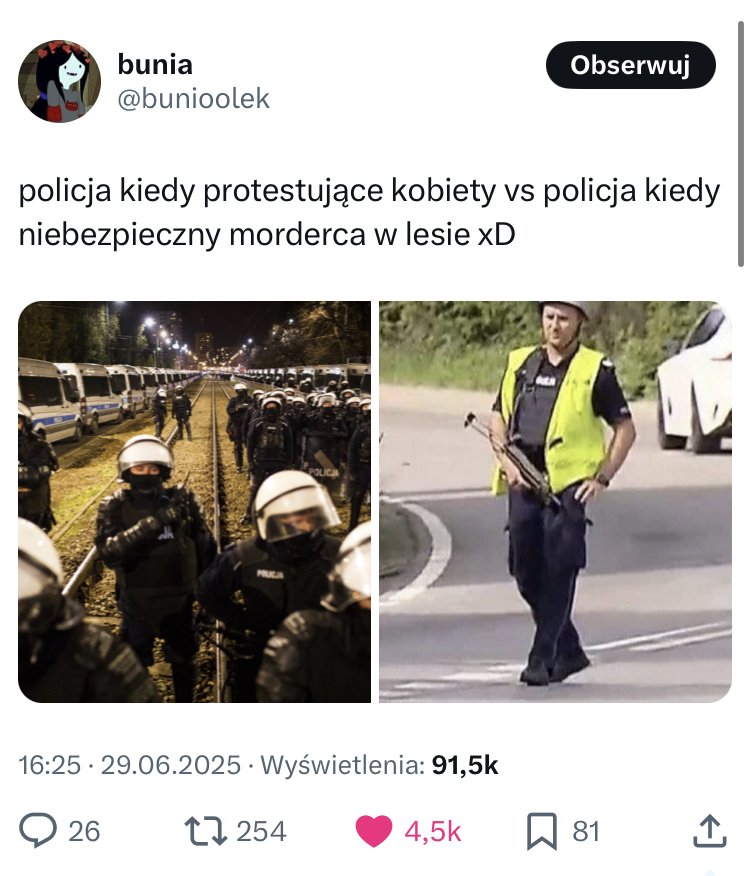Open the riot police night photo

coord(194,502)
